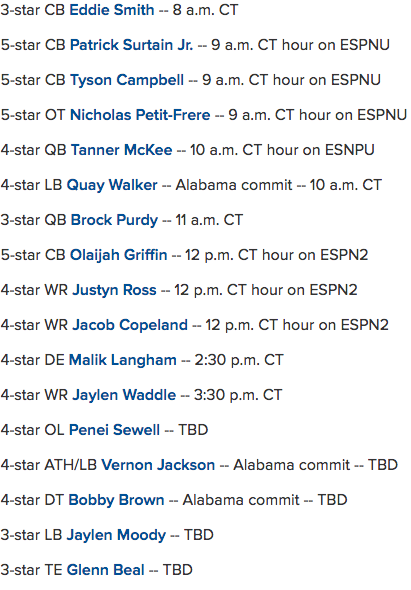The height and width of the screenshot is (590, 411).
Task: Follow the Olaijah Griffin link
Action: pyautogui.click(x=119, y=255)
